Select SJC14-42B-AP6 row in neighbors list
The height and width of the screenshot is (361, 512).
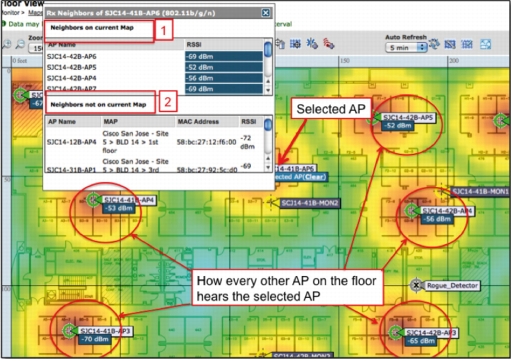(156, 56)
